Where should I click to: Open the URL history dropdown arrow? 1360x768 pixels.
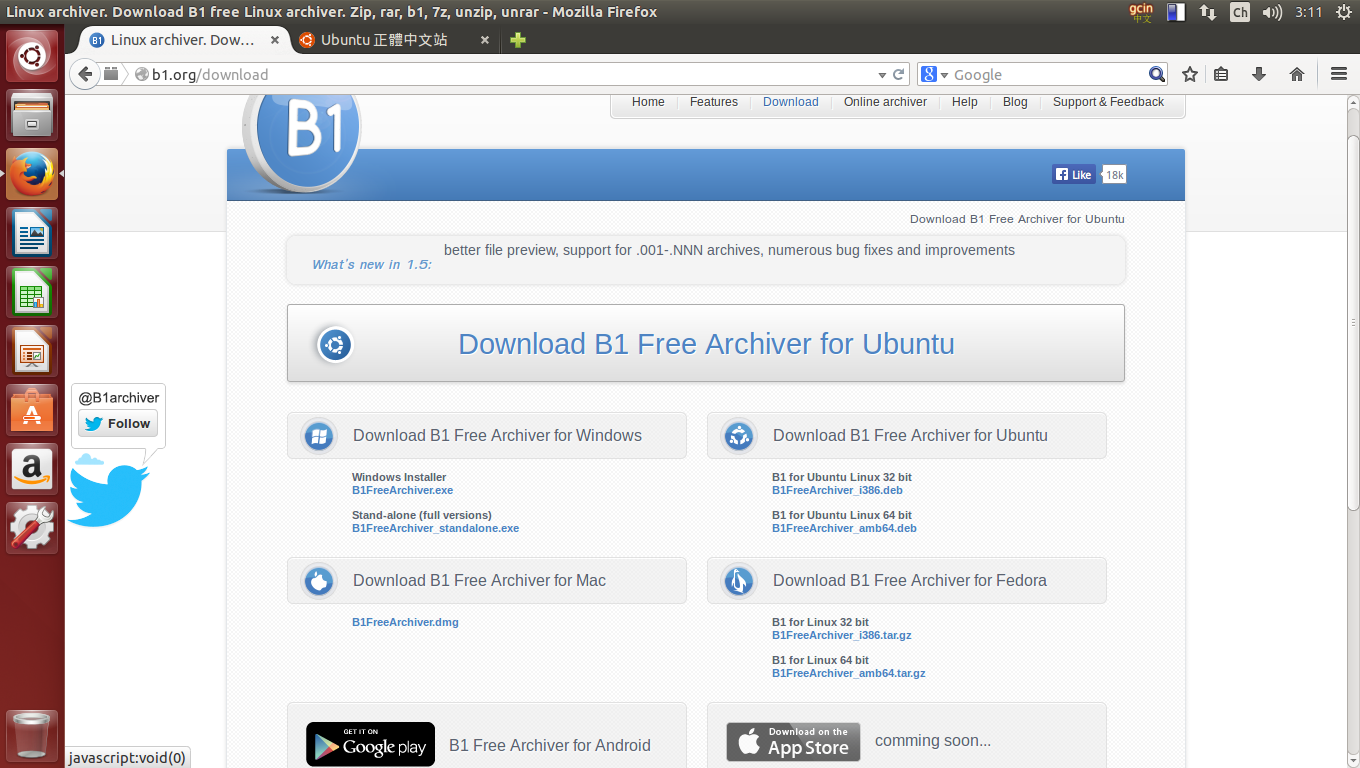pyautogui.click(x=882, y=75)
